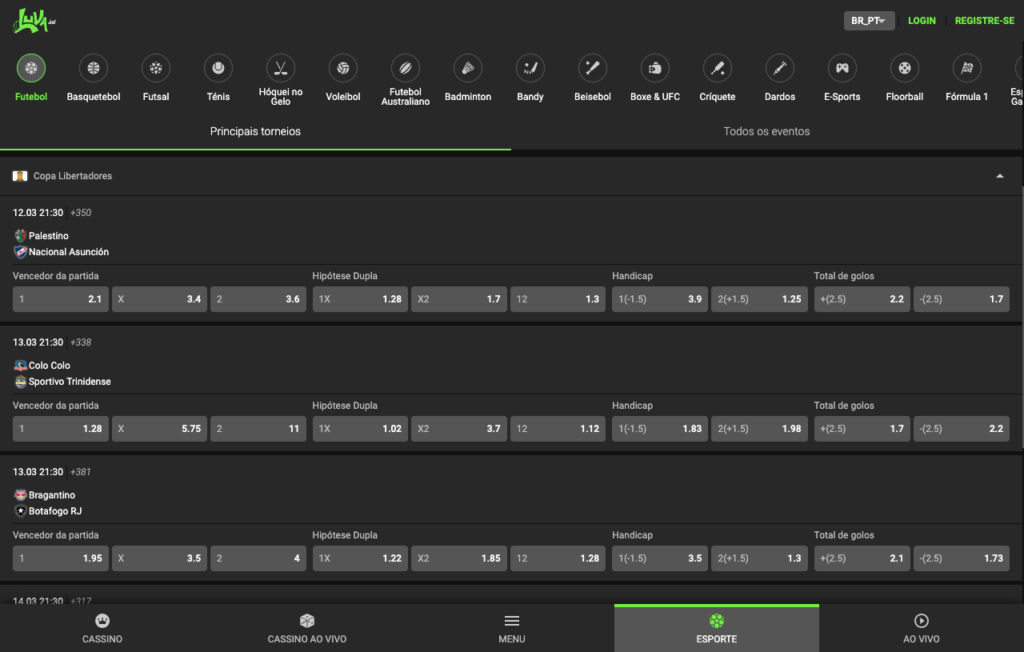Pick Botafogo RJ win at 4
The image size is (1024, 652).
coord(258,559)
